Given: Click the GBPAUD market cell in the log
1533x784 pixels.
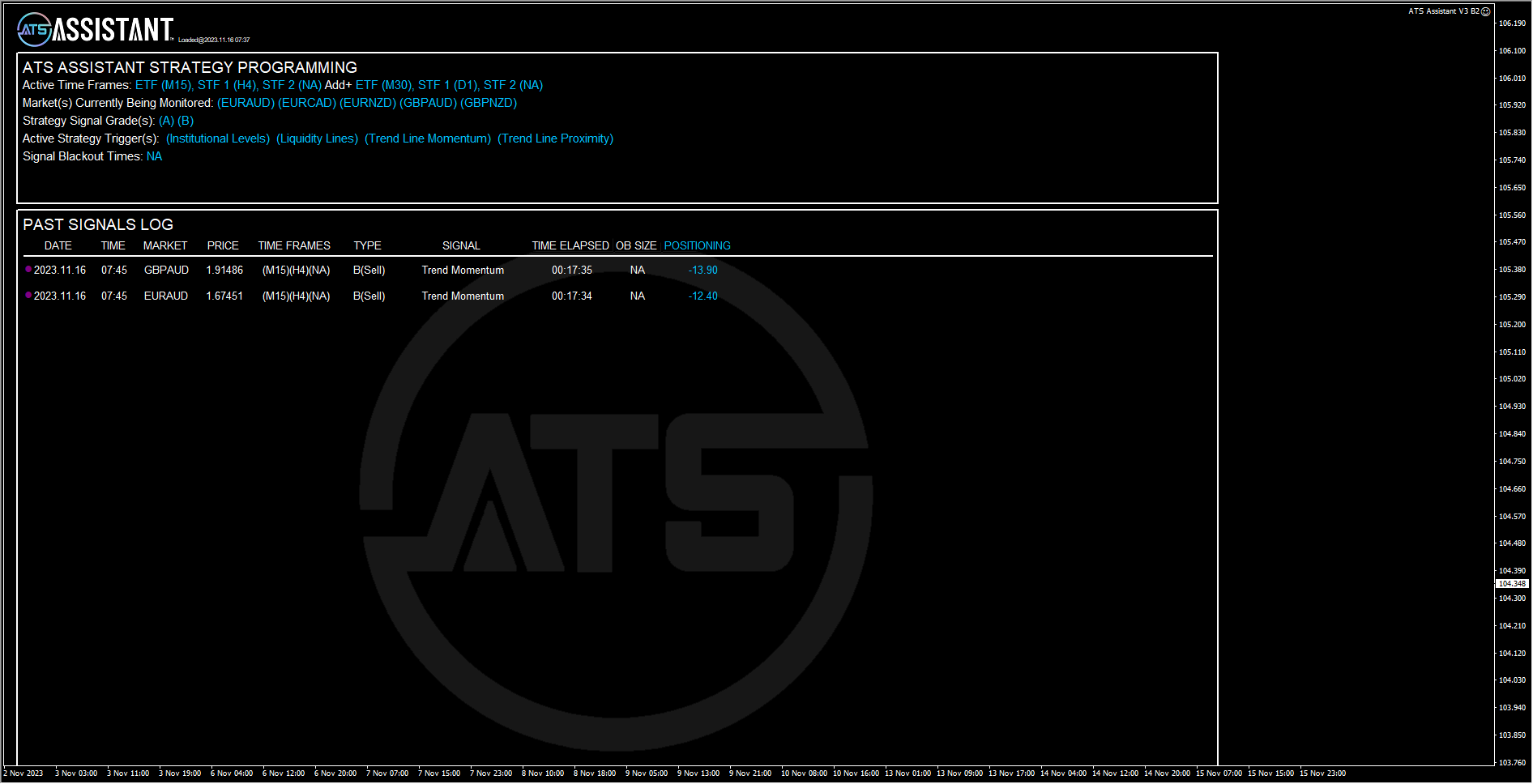Looking at the screenshot, I should 166,270.
